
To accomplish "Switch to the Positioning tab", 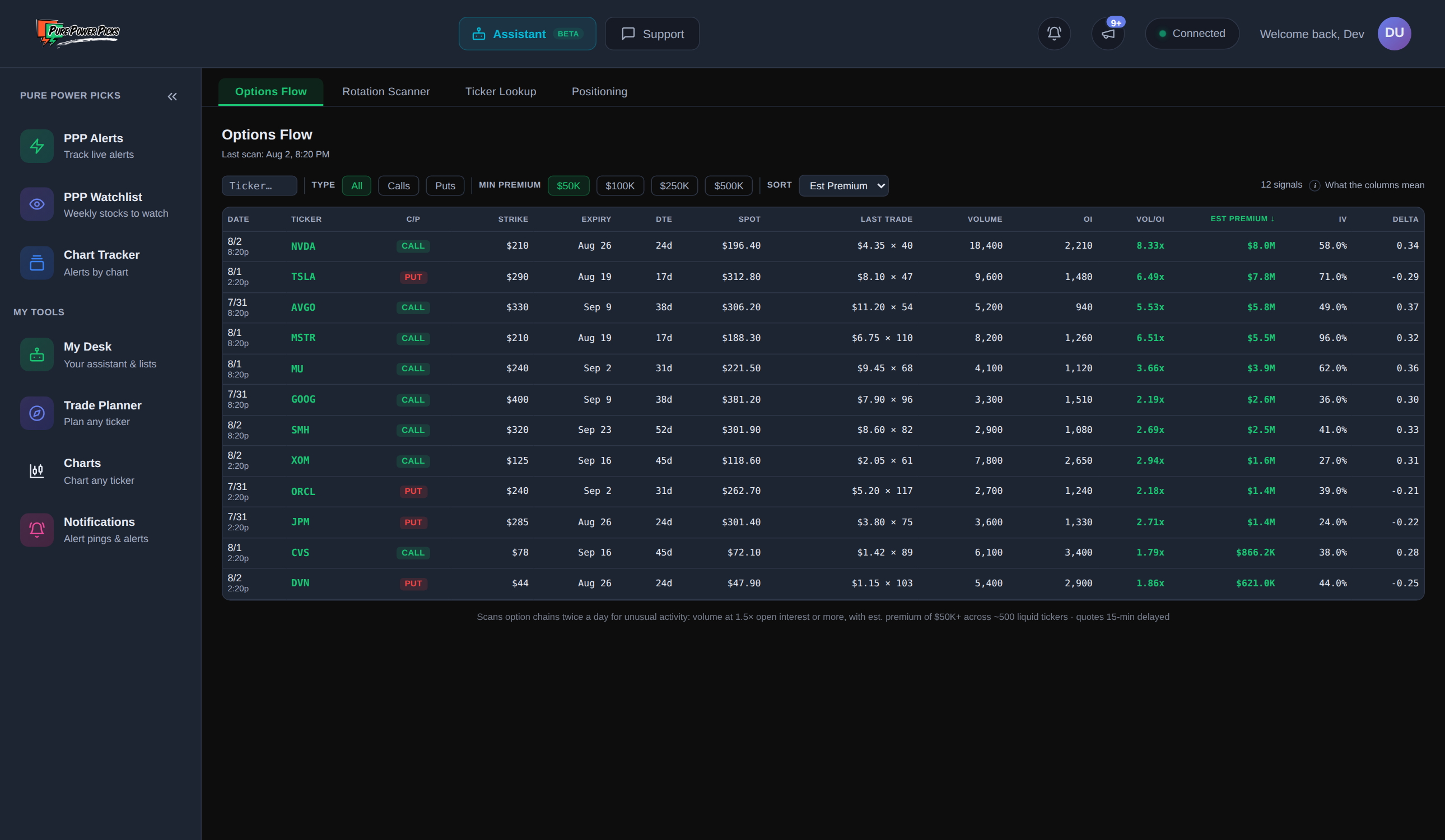I will (x=599, y=92).
